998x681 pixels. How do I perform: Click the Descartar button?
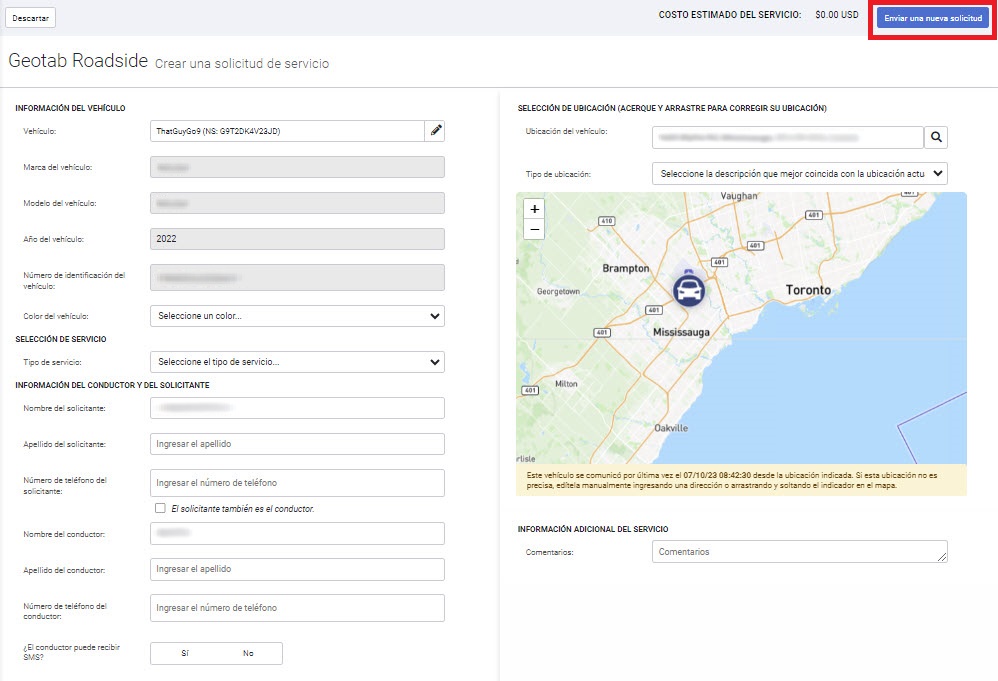pyautogui.click(x=31, y=18)
